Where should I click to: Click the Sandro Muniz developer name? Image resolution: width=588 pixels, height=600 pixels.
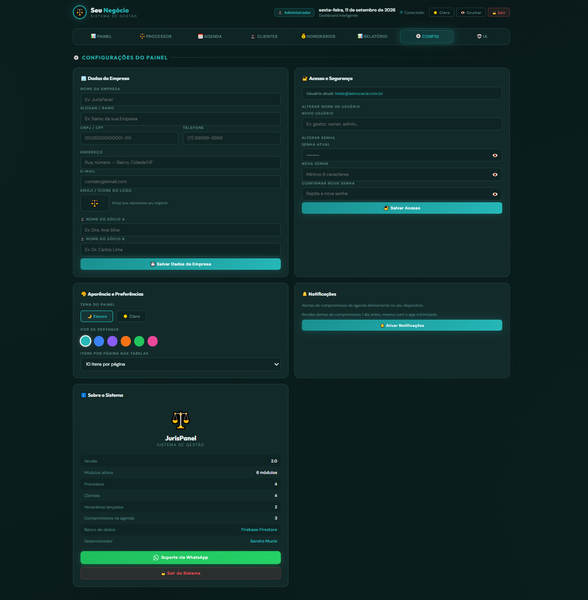pyautogui.click(x=264, y=541)
